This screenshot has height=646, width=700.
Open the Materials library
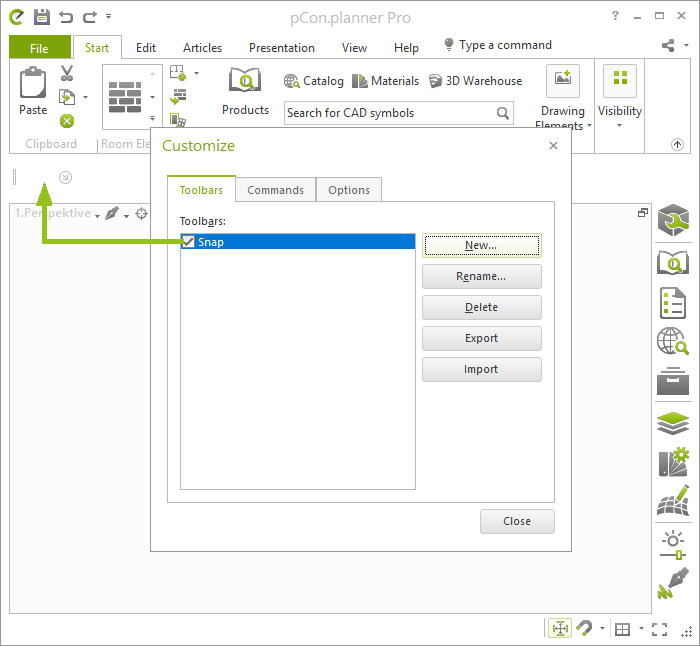[x=385, y=81]
